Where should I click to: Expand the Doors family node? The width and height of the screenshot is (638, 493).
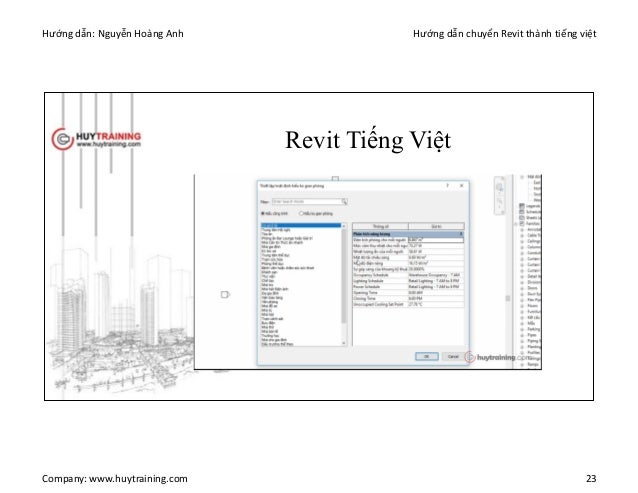tap(522, 288)
